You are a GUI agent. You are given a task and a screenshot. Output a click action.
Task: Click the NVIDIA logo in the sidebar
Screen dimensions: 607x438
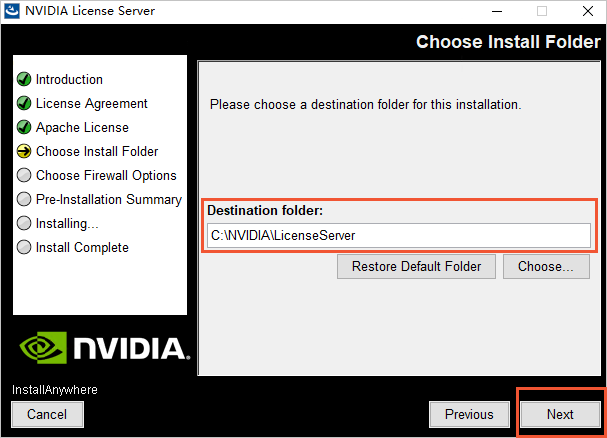[x=99, y=346]
